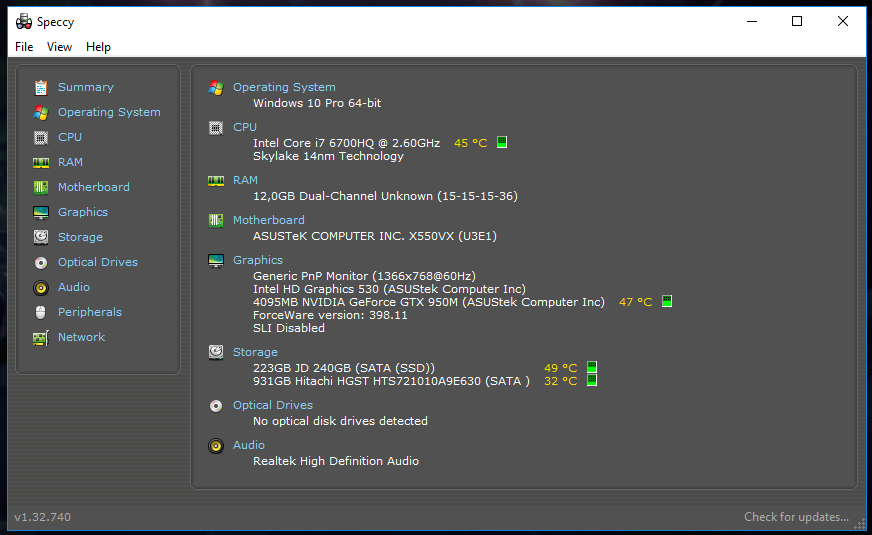Click the CPU chip icon in sidebar
Screen dimensions: 872x535
click(x=41, y=137)
